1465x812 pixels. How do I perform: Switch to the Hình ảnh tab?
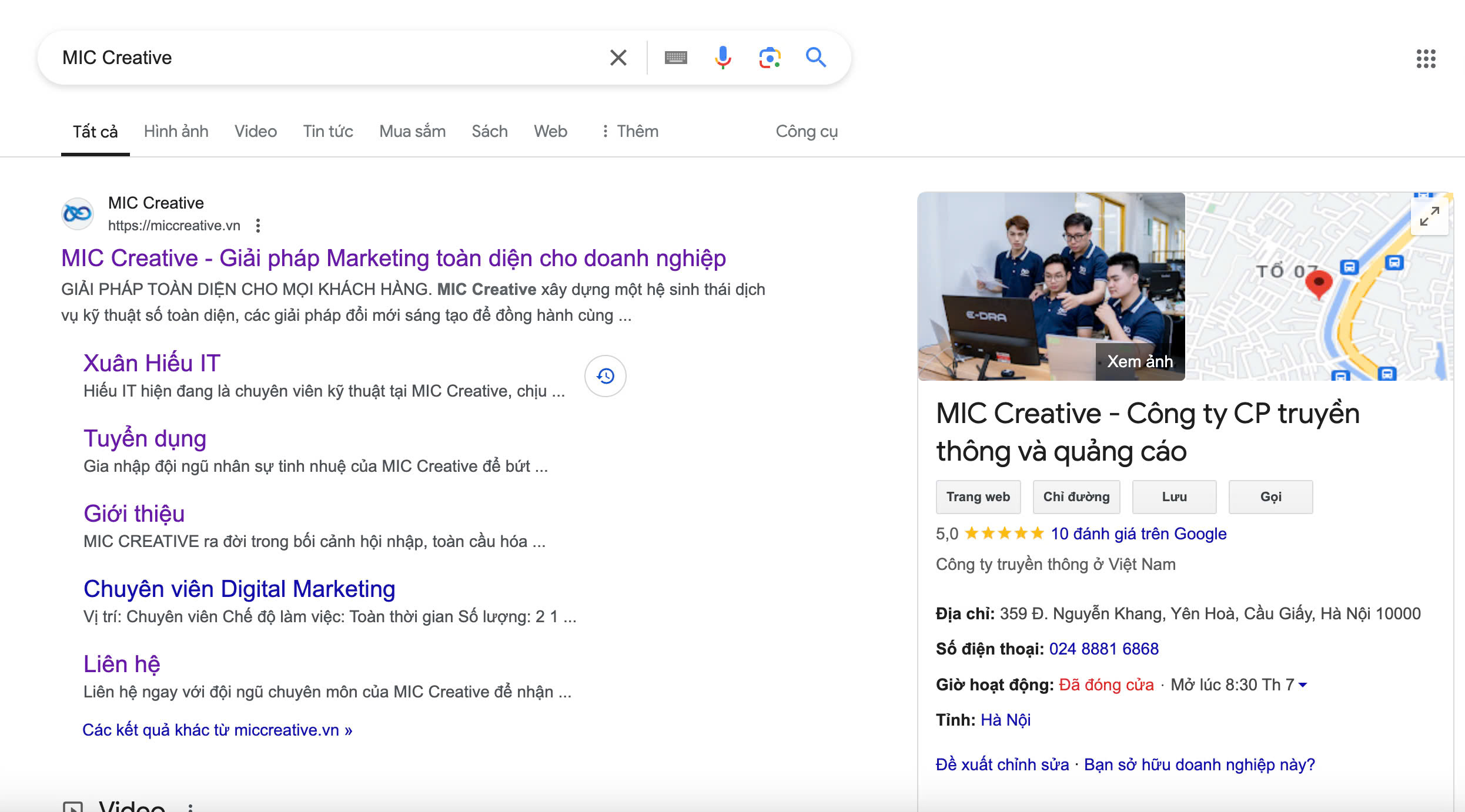tap(176, 132)
